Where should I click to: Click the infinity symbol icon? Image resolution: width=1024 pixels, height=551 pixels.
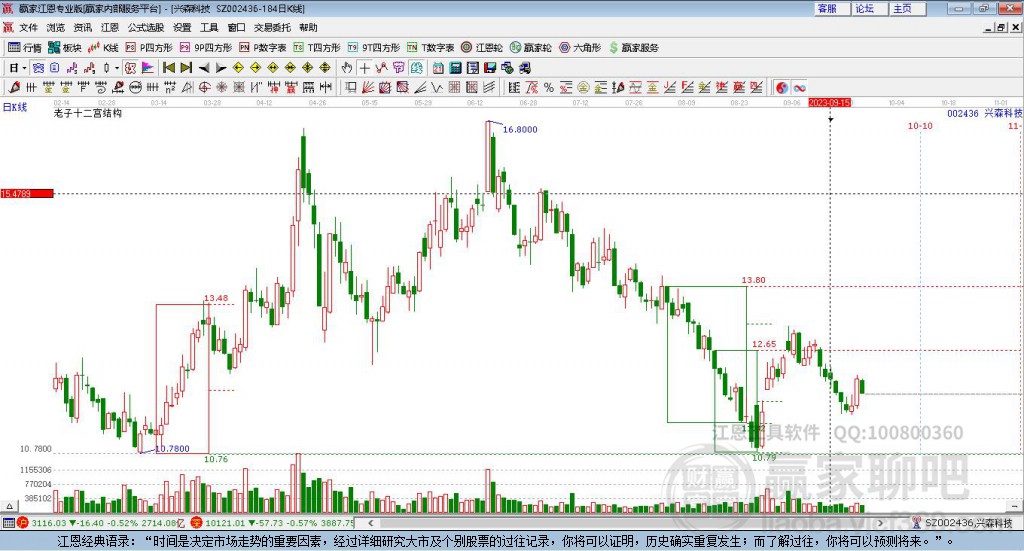point(799,87)
